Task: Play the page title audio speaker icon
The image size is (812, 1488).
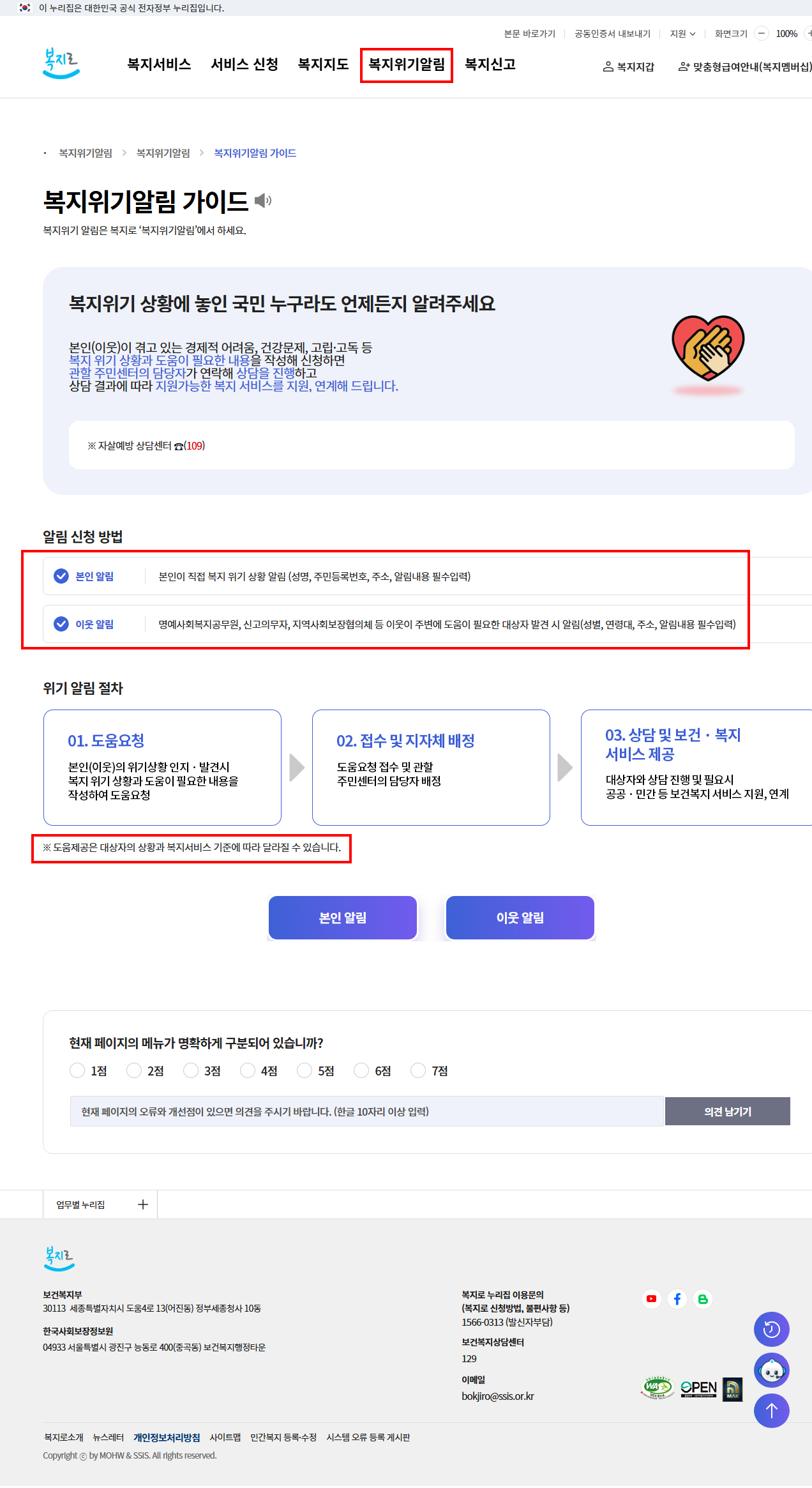Action: (262, 201)
